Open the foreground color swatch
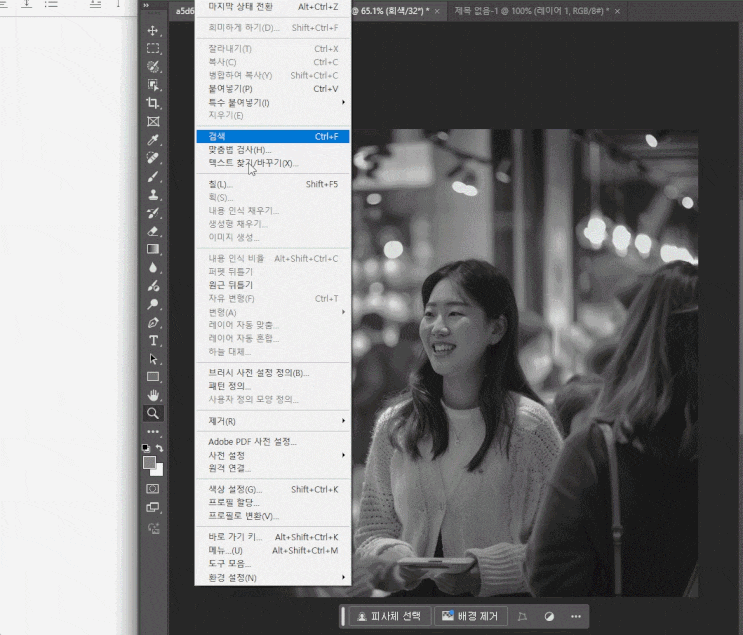 point(150,463)
